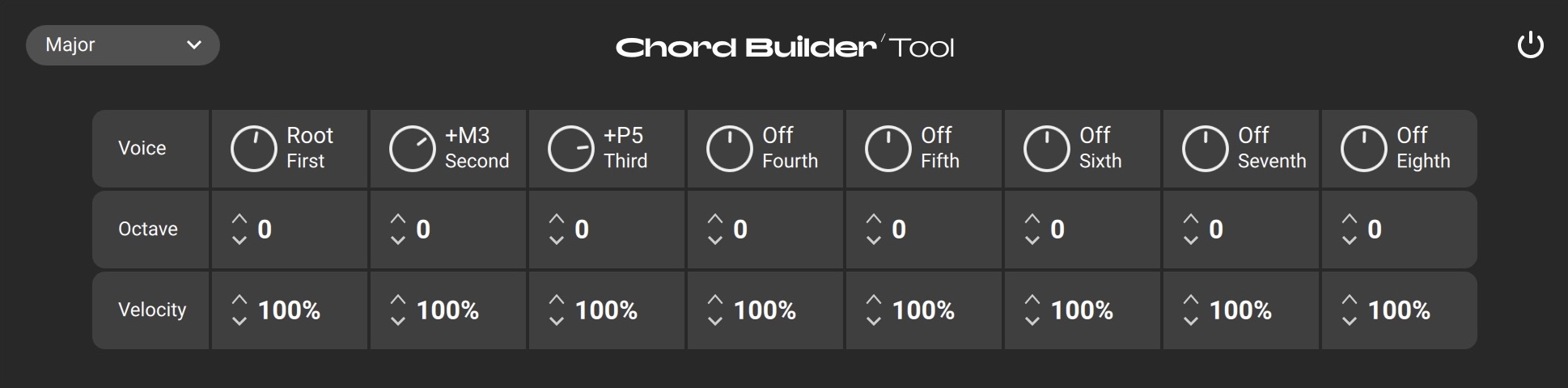Click the Third voice velocity value 100%
Viewport: 1568px width, 388px height.
606,310
